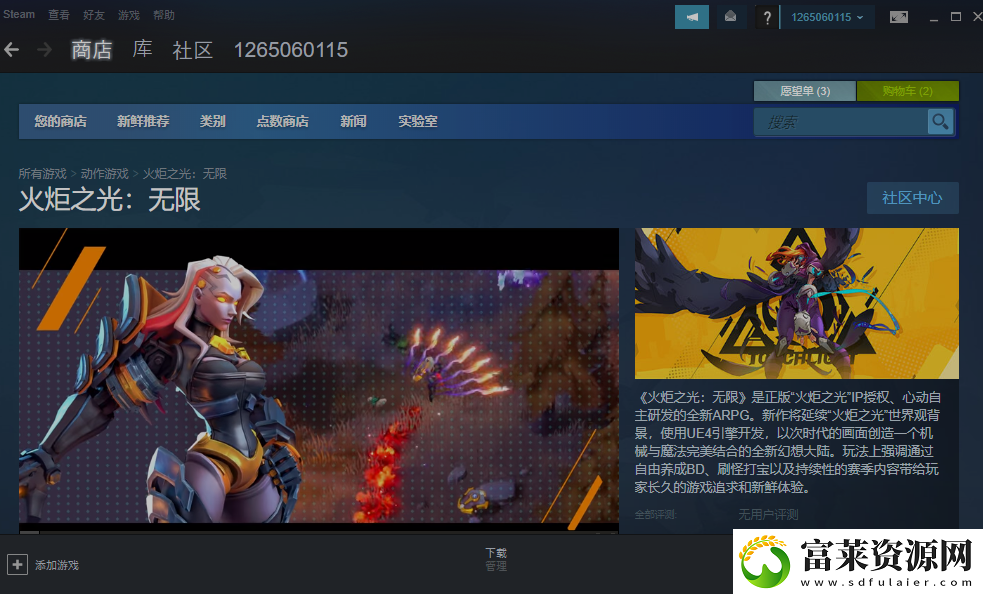Screen dimensions: 983x594
Task: Go back with the left arrow
Action: (11, 50)
